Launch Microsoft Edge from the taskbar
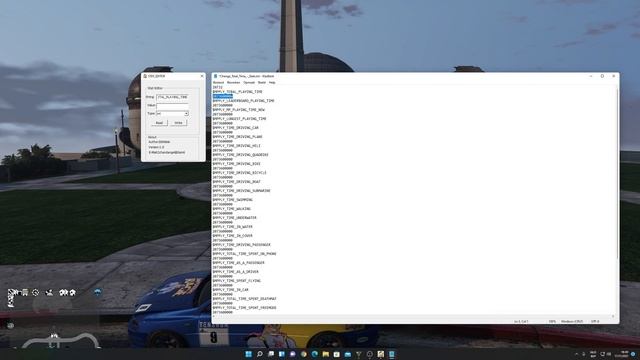Image resolution: width=640 pixels, height=360 pixels. point(315,354)
